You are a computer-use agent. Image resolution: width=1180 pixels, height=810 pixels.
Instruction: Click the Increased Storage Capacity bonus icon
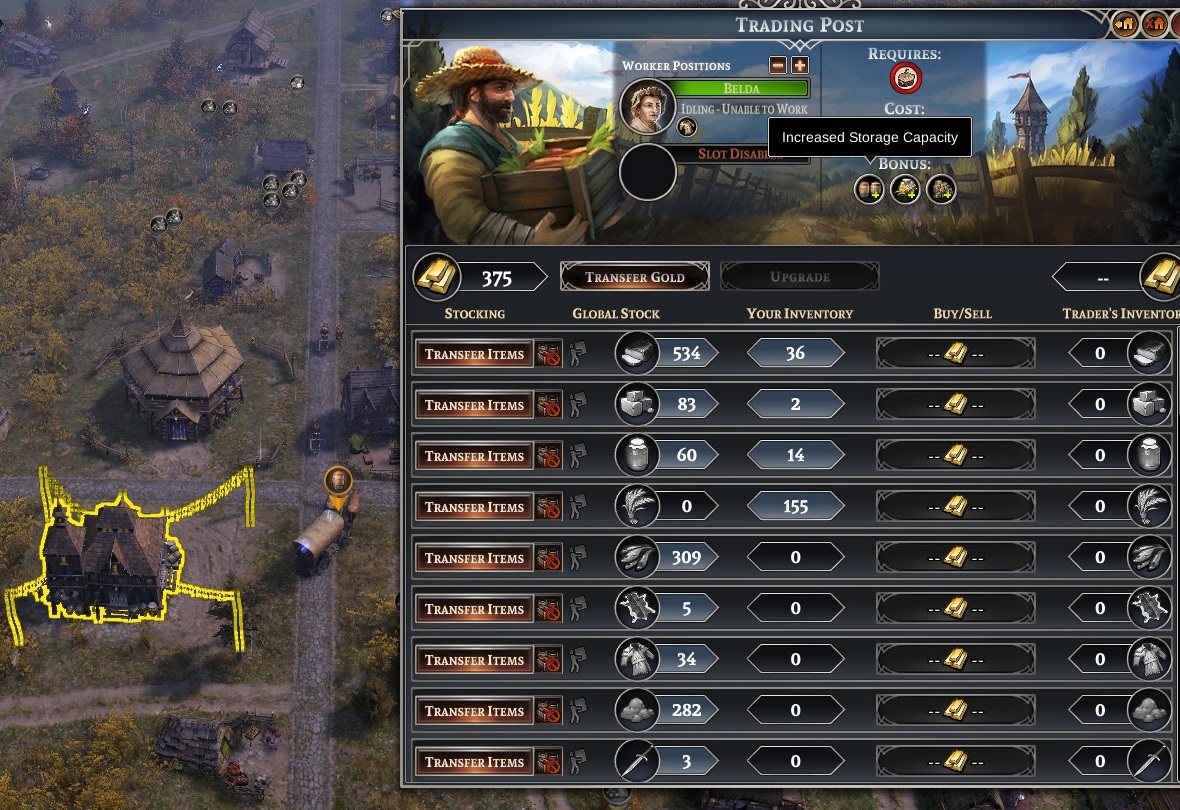pos(869,189)
